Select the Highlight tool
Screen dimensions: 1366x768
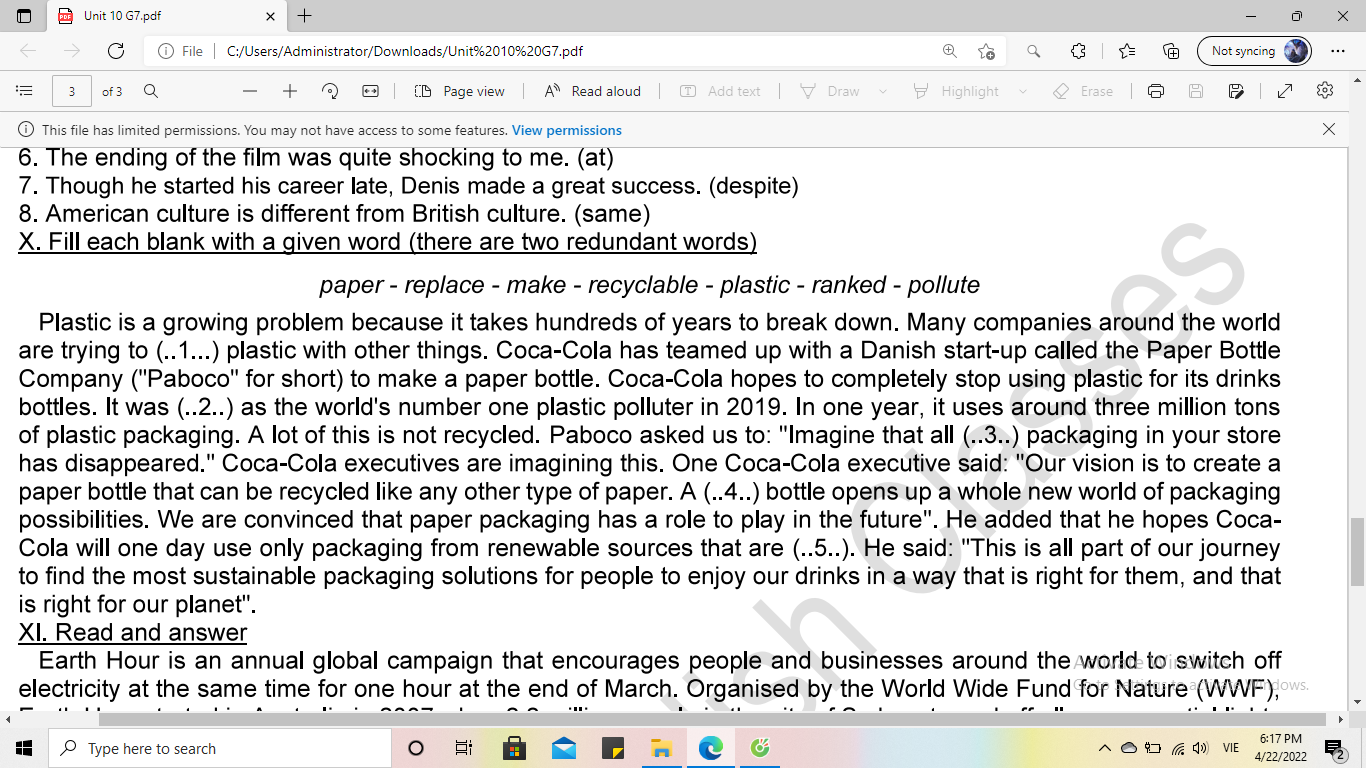click(x=956, y=91)
